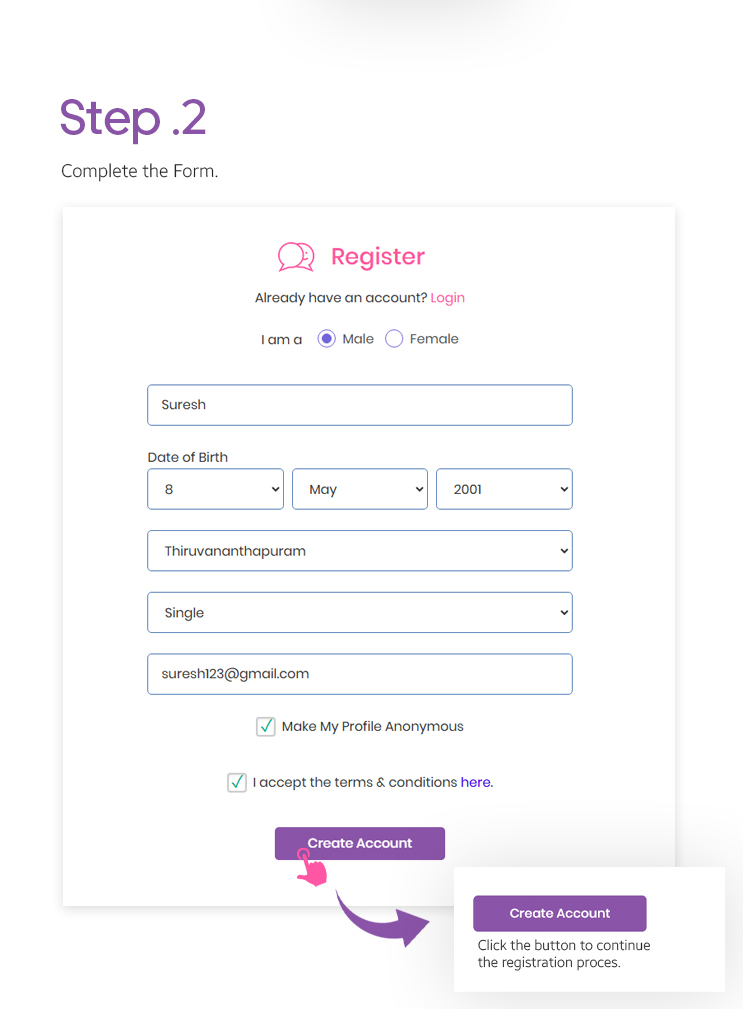Screen dimensions: 743x1009
Task: Toggle the accept terms & conditions checkbox
Action: [237, 783]
